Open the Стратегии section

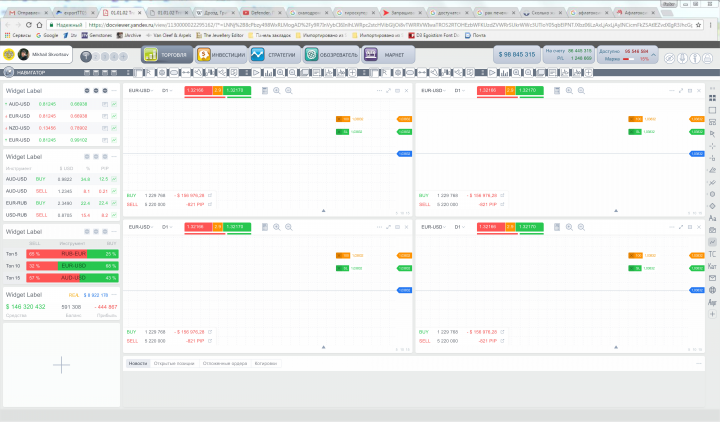pyautogui.click(x=275, y=55)
